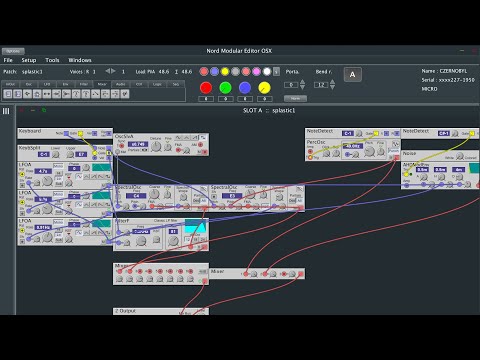The image size is (480, 360).
Task: Open the File menu
Action: pyautogui.click(x=8, y=60)
